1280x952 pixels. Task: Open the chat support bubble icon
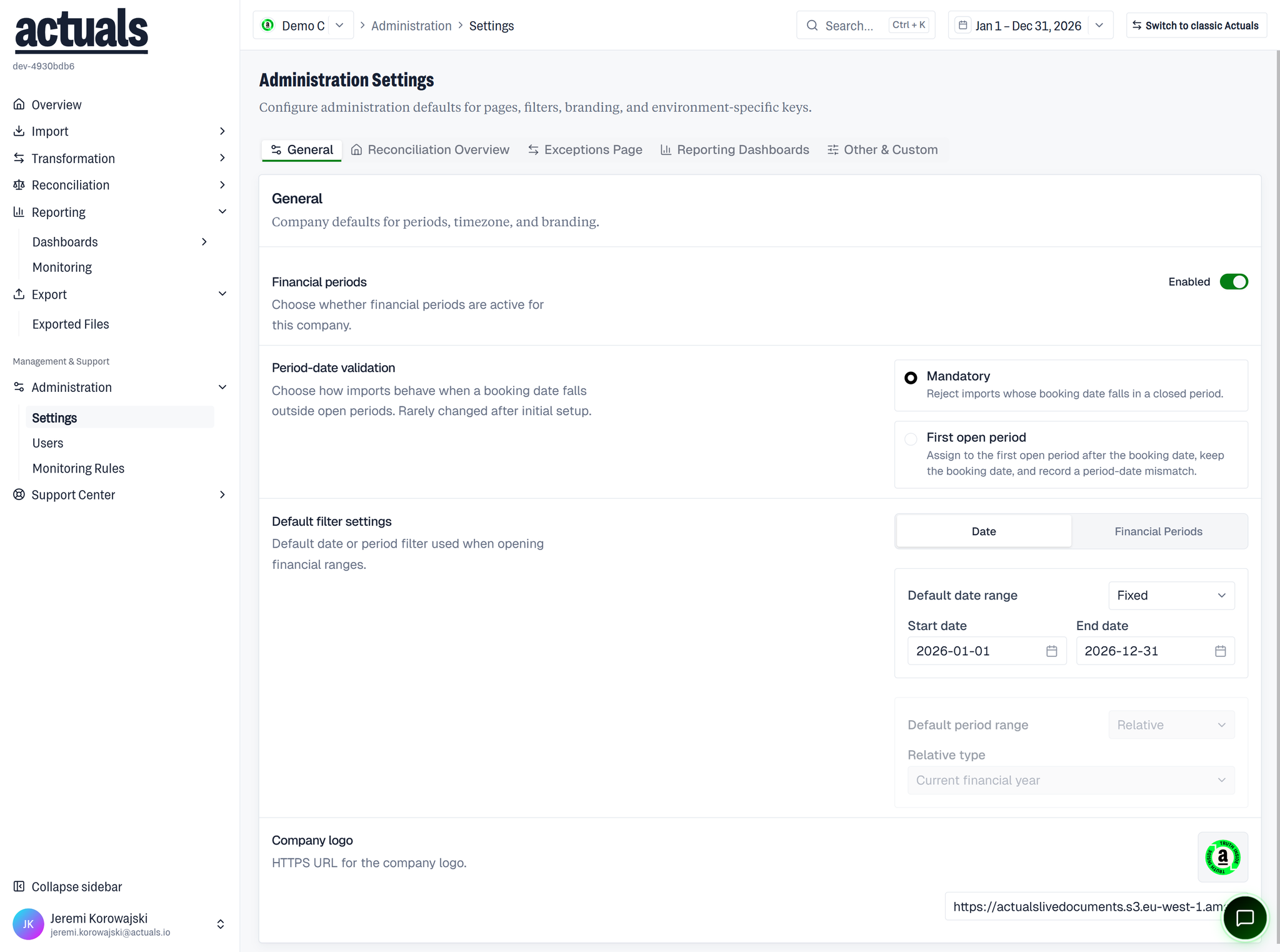pyautogui.click(x=1244, y=918)
